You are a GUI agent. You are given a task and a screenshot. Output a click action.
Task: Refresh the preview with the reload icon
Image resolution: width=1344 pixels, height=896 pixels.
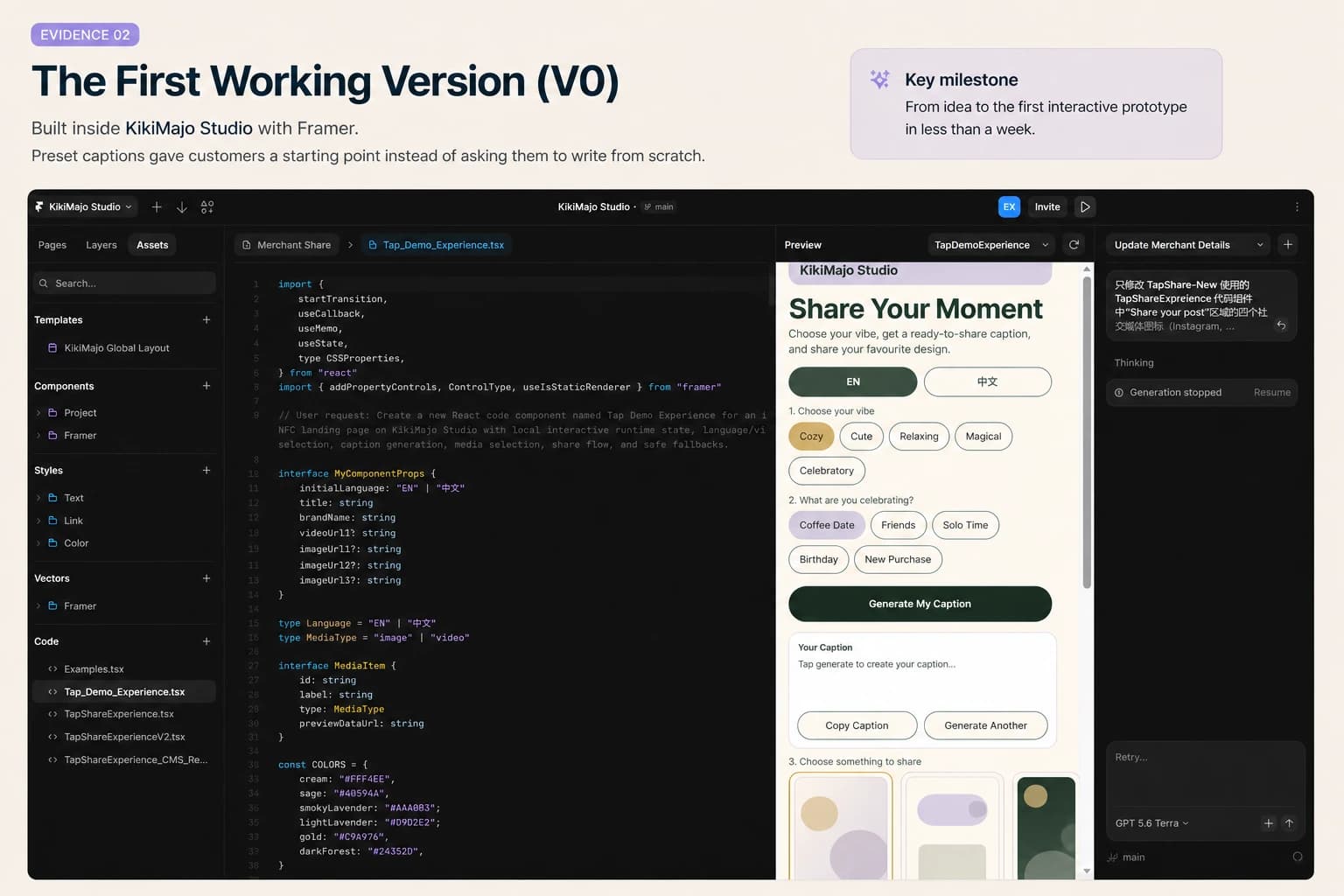pyautogui.click(x=1074, y=245)
